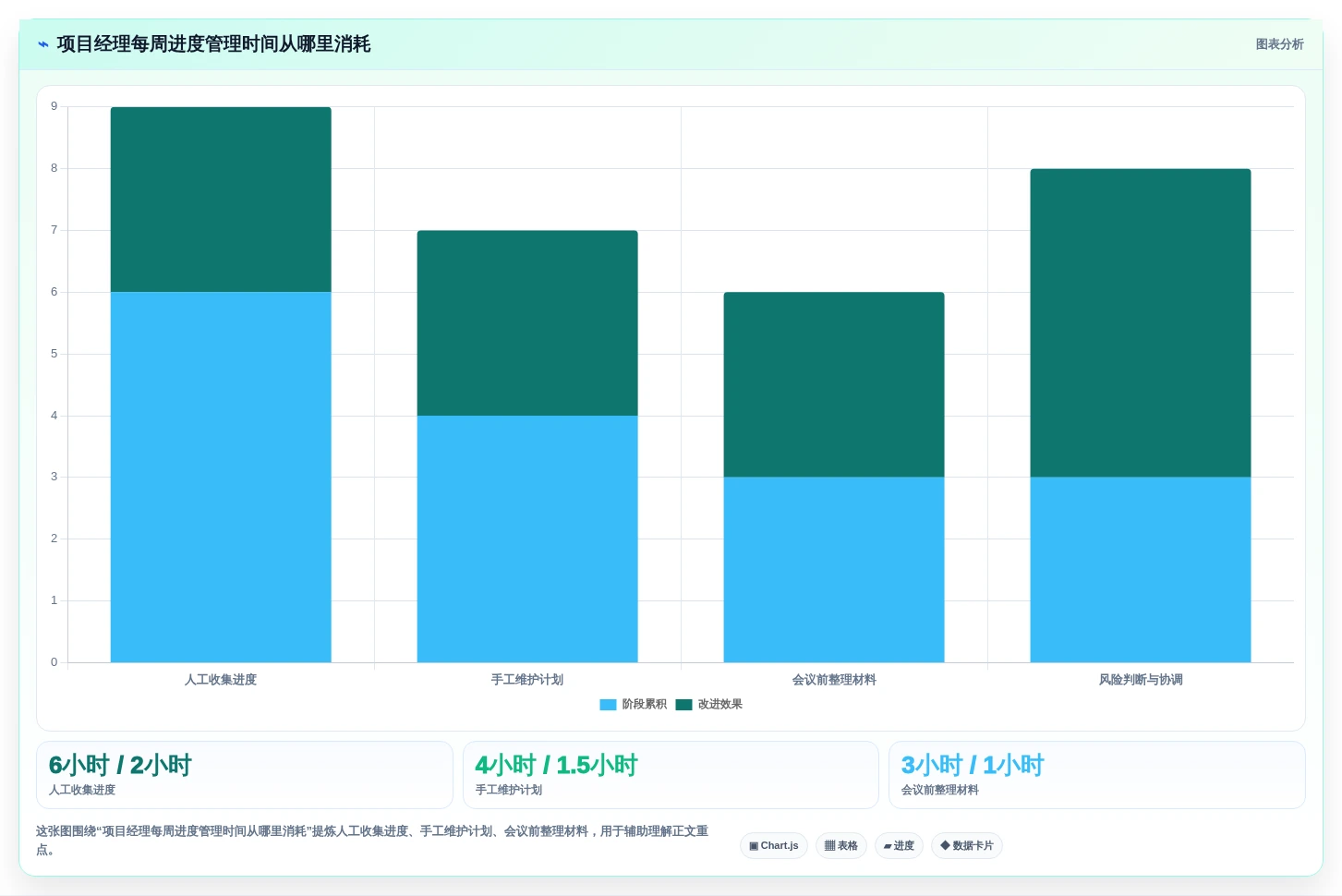Click the green bar segment for 风险判断与协调
The image size is (1342, 896).
(1141, 323)
